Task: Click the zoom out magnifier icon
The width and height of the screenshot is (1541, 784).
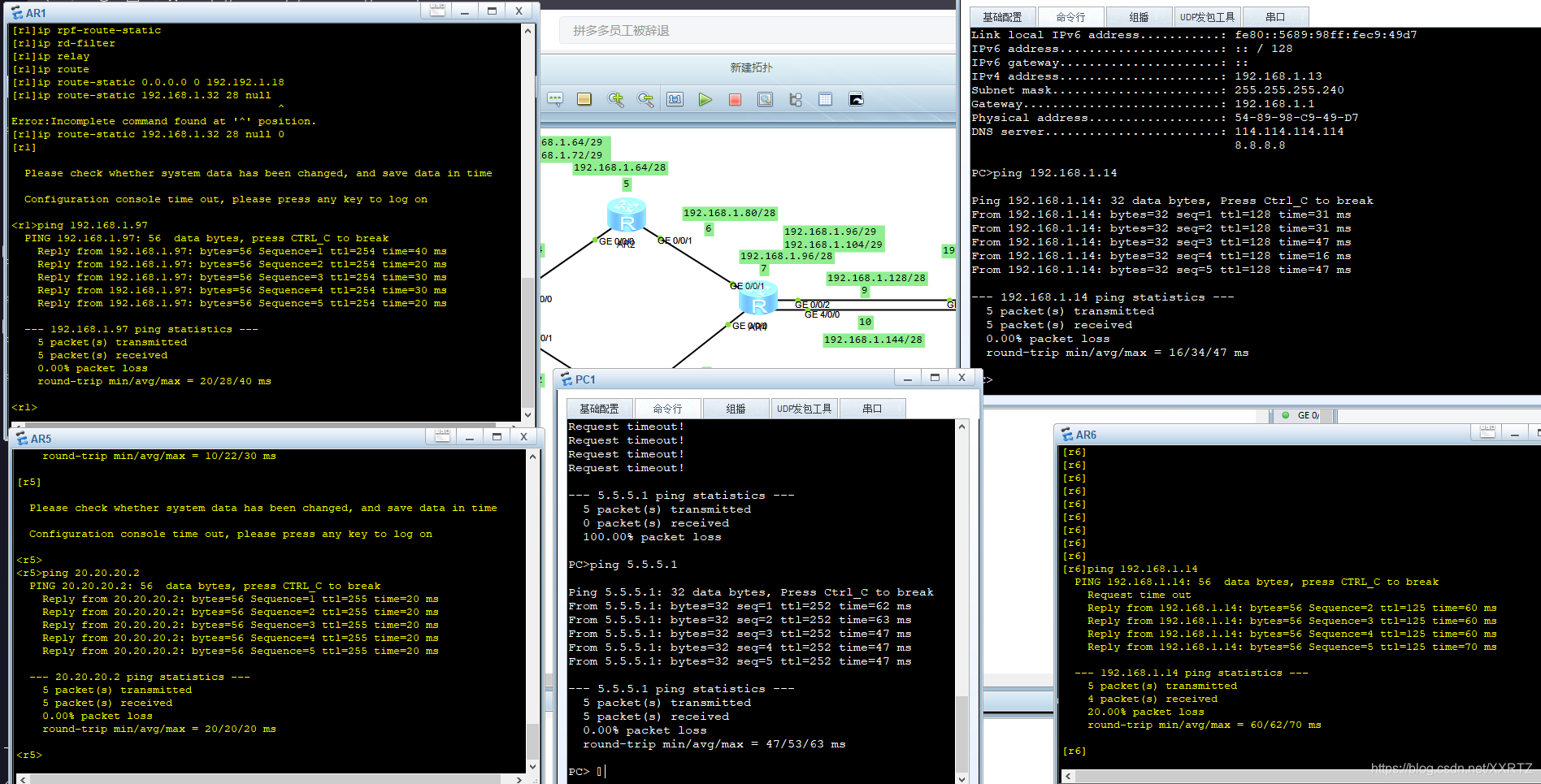Action: [645, 99]
